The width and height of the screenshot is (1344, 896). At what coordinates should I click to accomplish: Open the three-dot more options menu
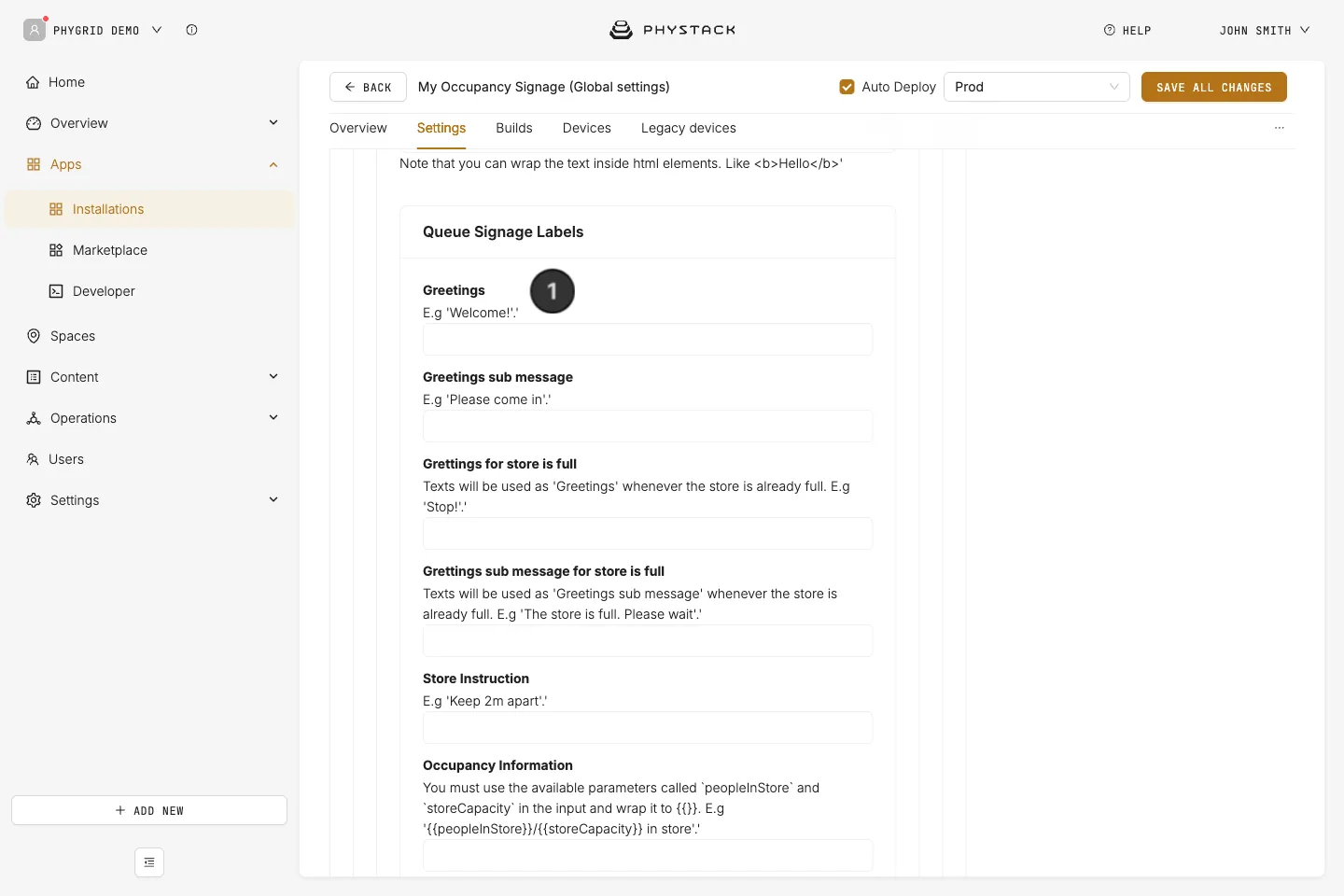[1280, 128]
